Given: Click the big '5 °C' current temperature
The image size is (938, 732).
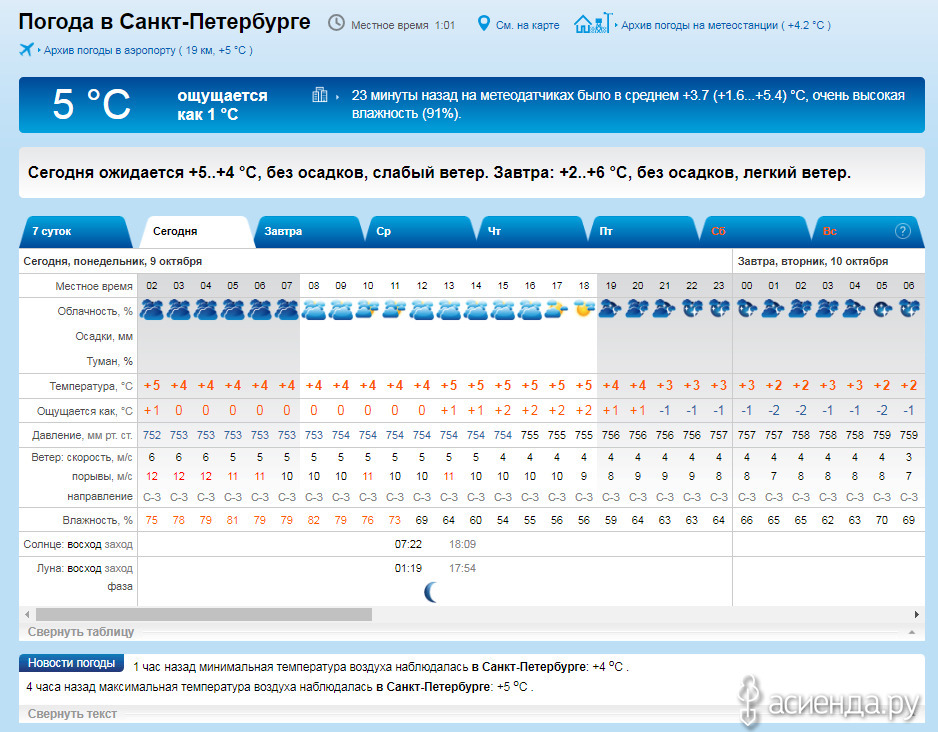Looking at the screenshot, I should pos(91,104).
